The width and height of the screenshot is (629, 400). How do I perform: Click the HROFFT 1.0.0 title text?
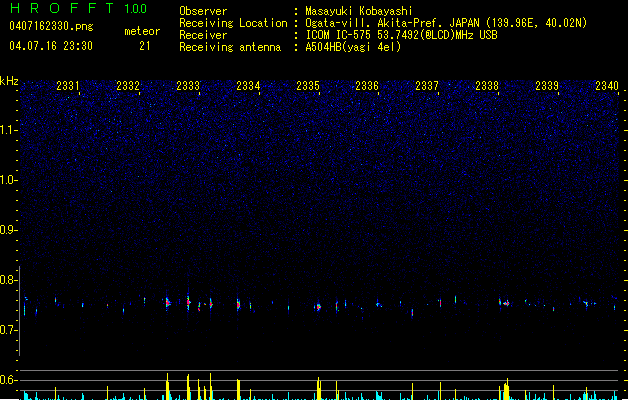point(78,8)
